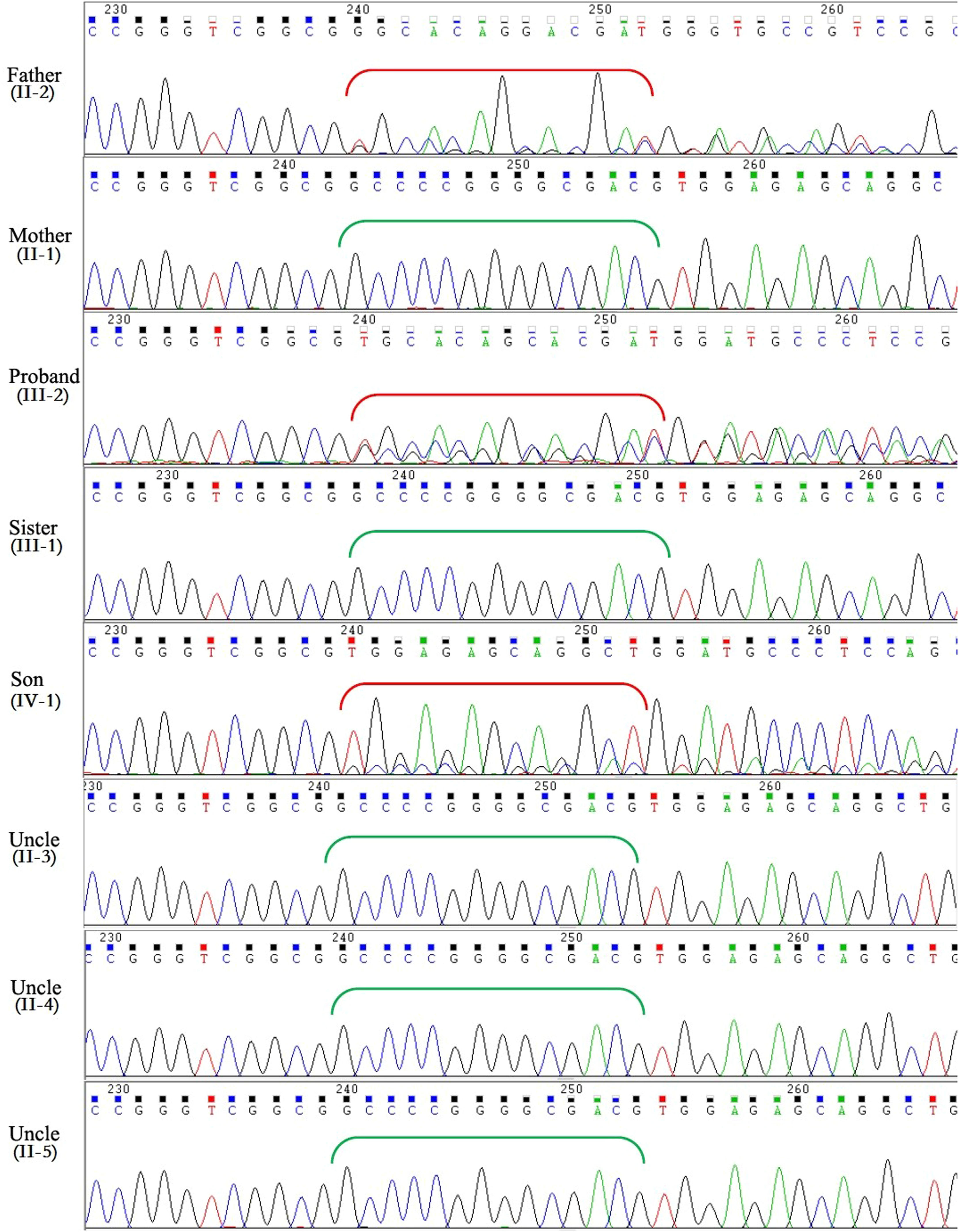Click position marker 260 in Mother's row
This screenshot has height=1232, width=959.
click(x=754, y=164)
